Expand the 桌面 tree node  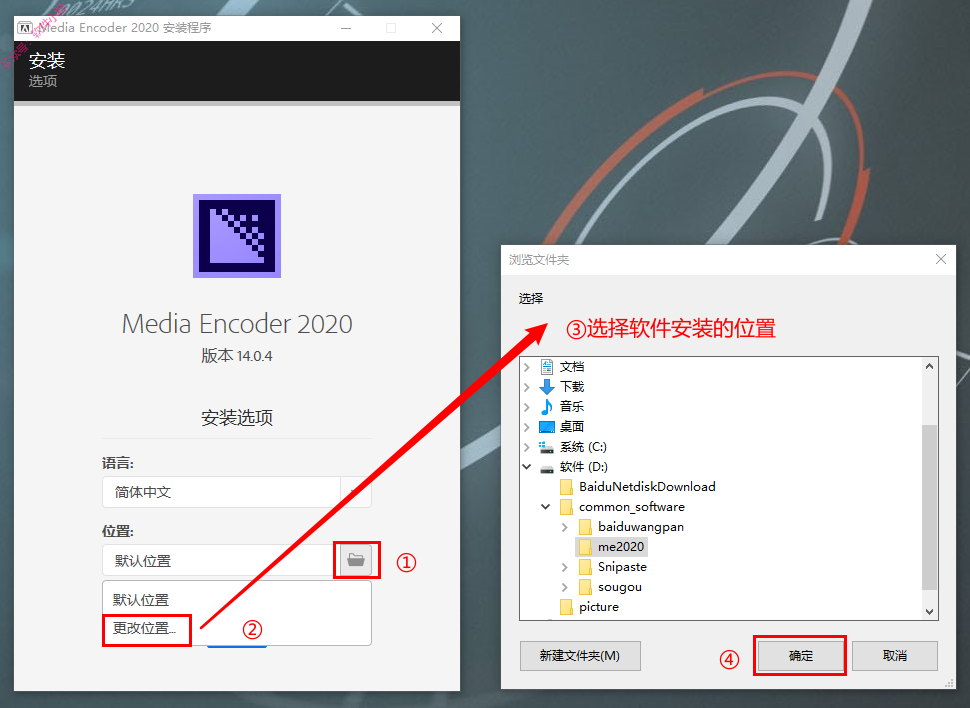(x=526, y=427)
